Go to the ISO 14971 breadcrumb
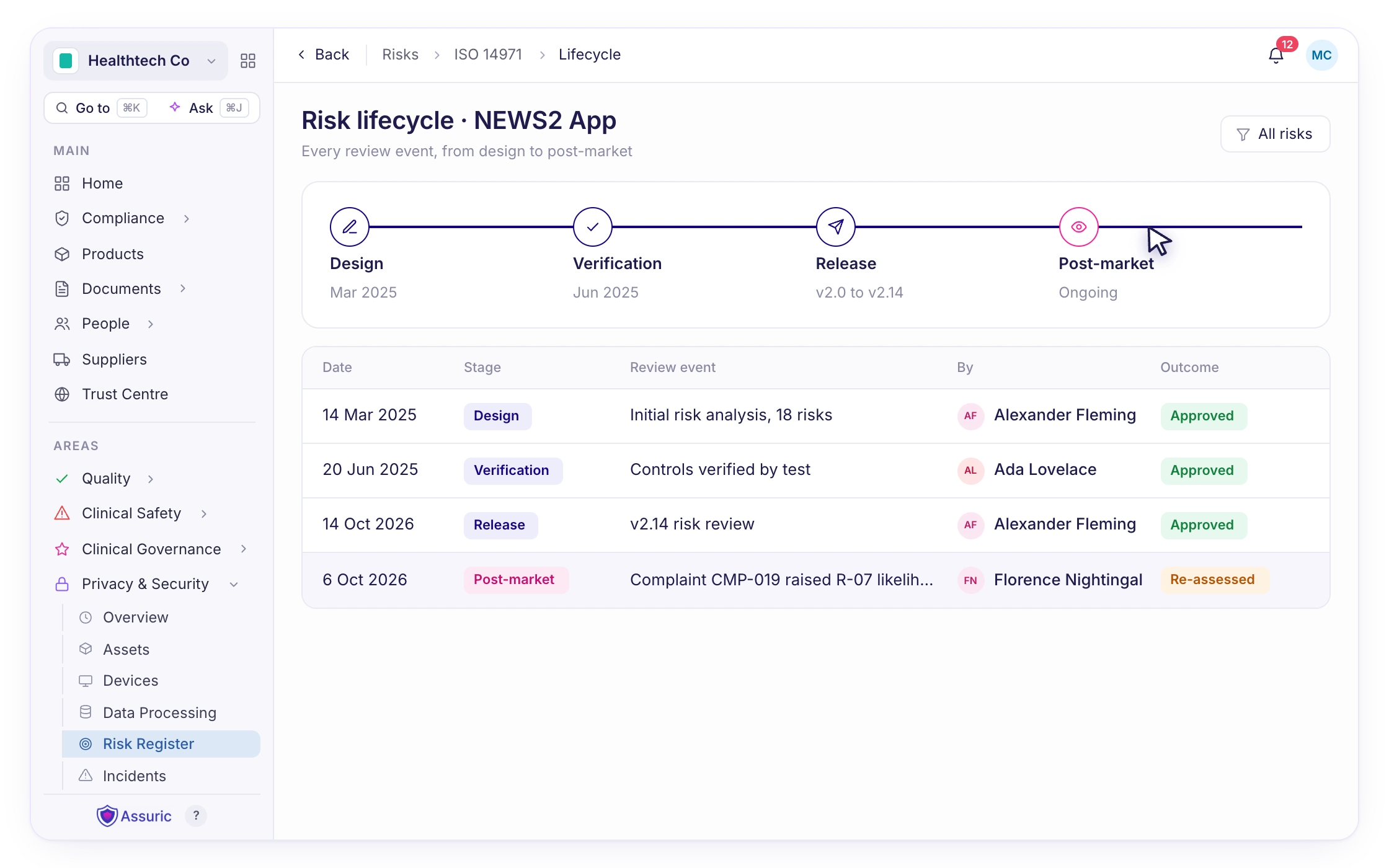 487,55
